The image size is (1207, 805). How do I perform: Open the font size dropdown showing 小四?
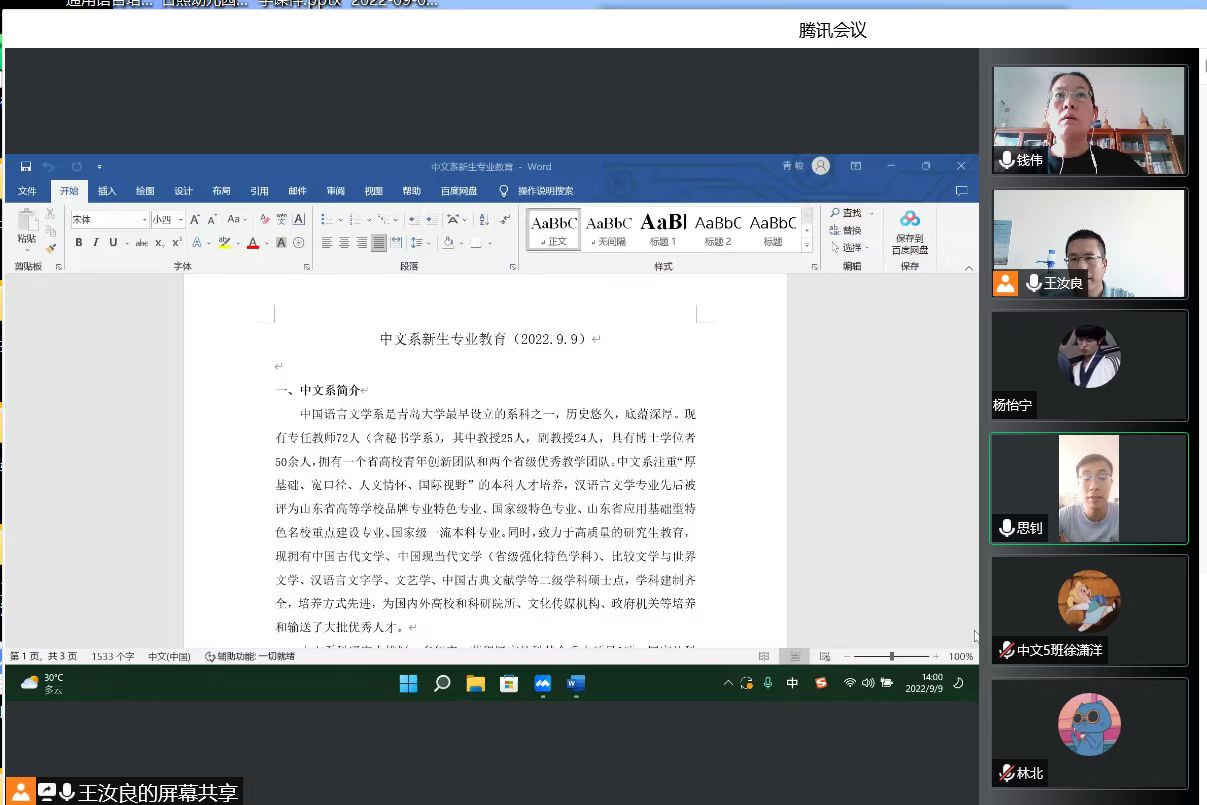point(167,219)
